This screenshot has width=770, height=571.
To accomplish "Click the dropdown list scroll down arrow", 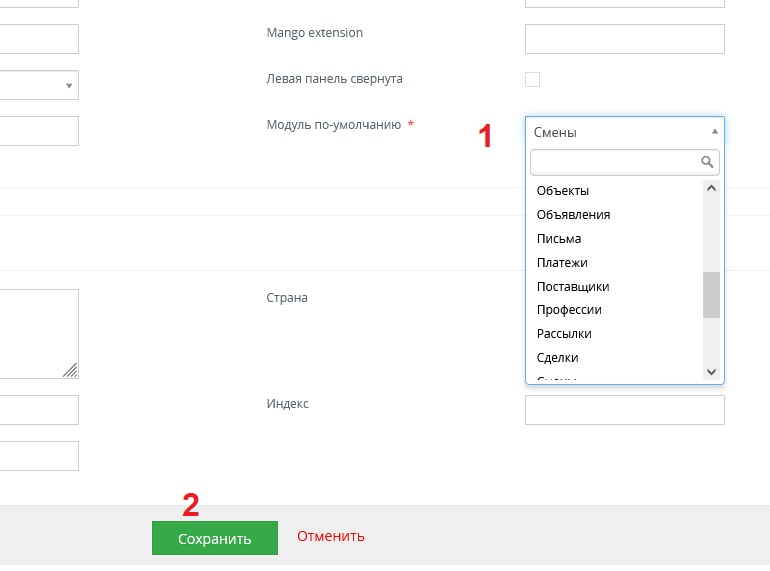I will pyautogui.click(x=712, y=371).
